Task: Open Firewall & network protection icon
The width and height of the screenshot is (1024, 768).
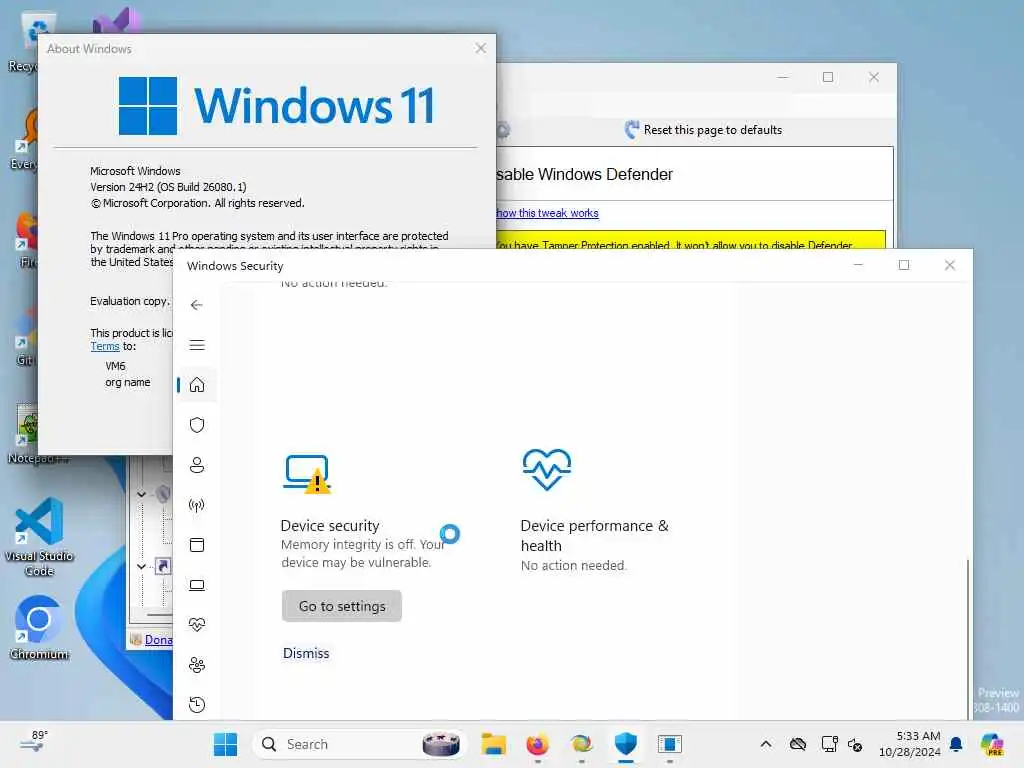Action: tap(197, 505)
